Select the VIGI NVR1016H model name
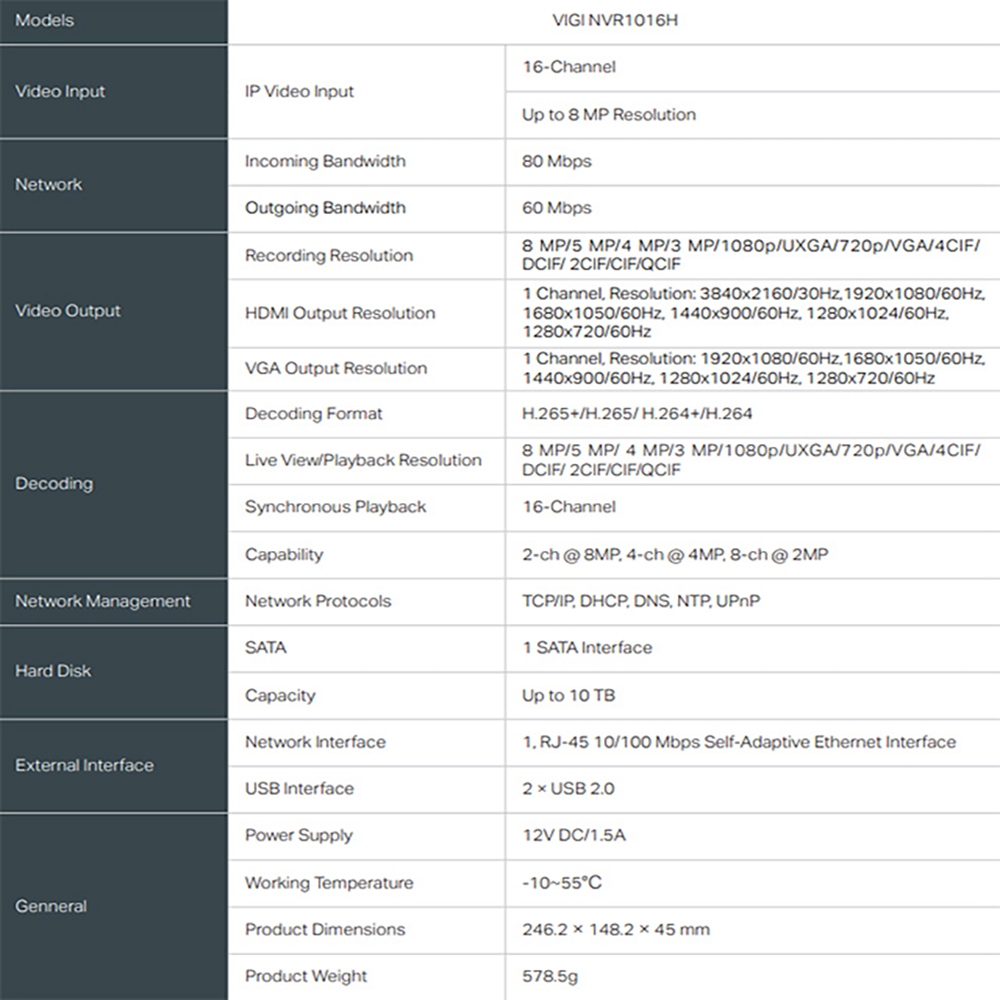Viewport: 1000px width, 1000px height. (615, 20)
